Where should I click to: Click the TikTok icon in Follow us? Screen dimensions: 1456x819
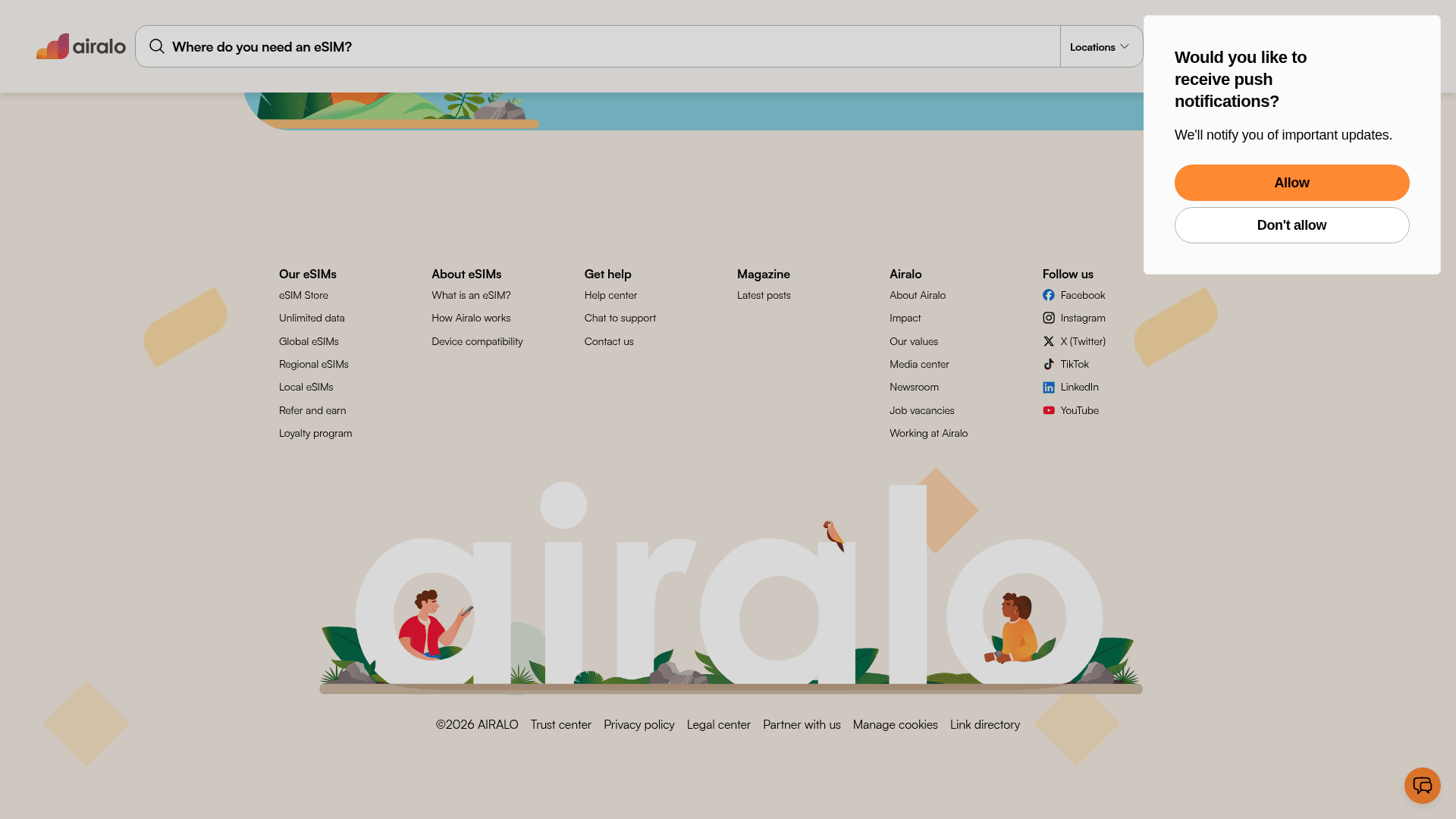pyautogui.click(x=1049, y=364)
